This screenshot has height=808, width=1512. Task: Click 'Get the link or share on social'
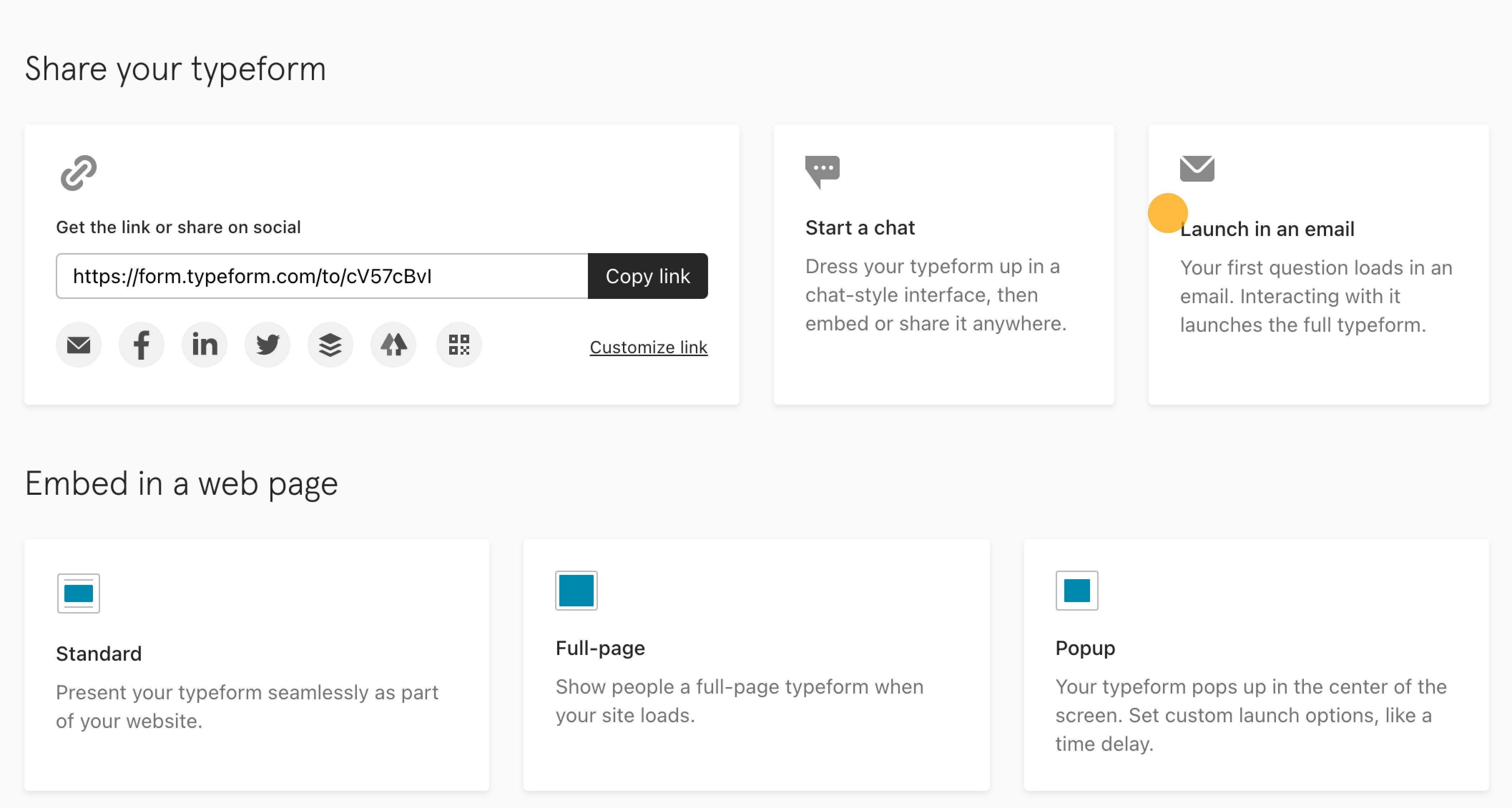[x=178, y=228]
